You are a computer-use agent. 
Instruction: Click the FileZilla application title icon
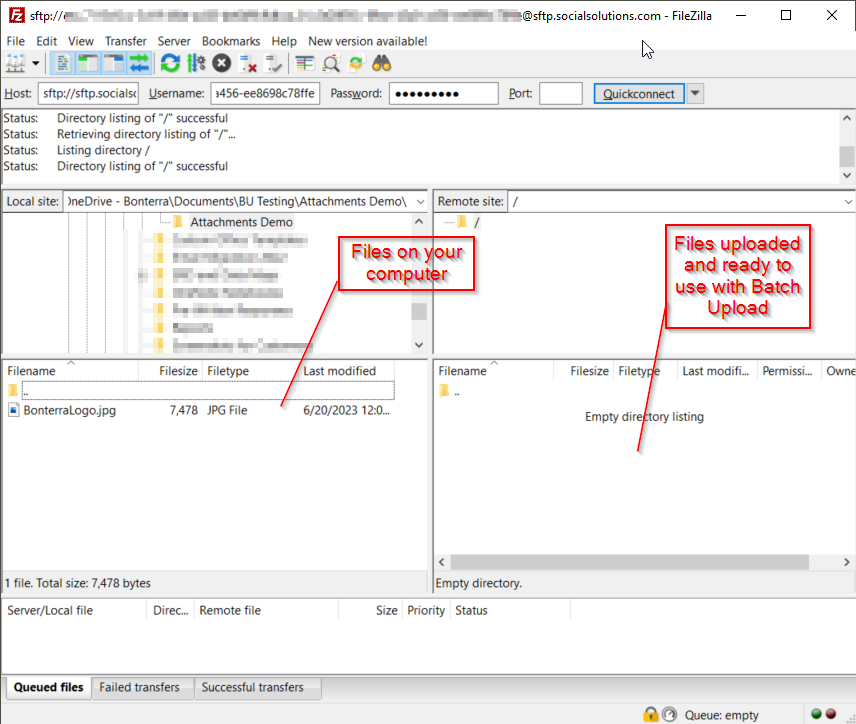coord(17,15)
